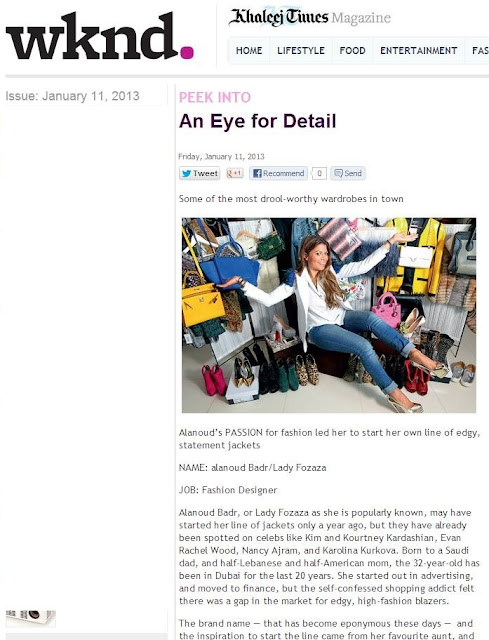This screenshot has width=489, height=640.
Task: Click the PEEK INTO section link
Action: tap(215, 98)
